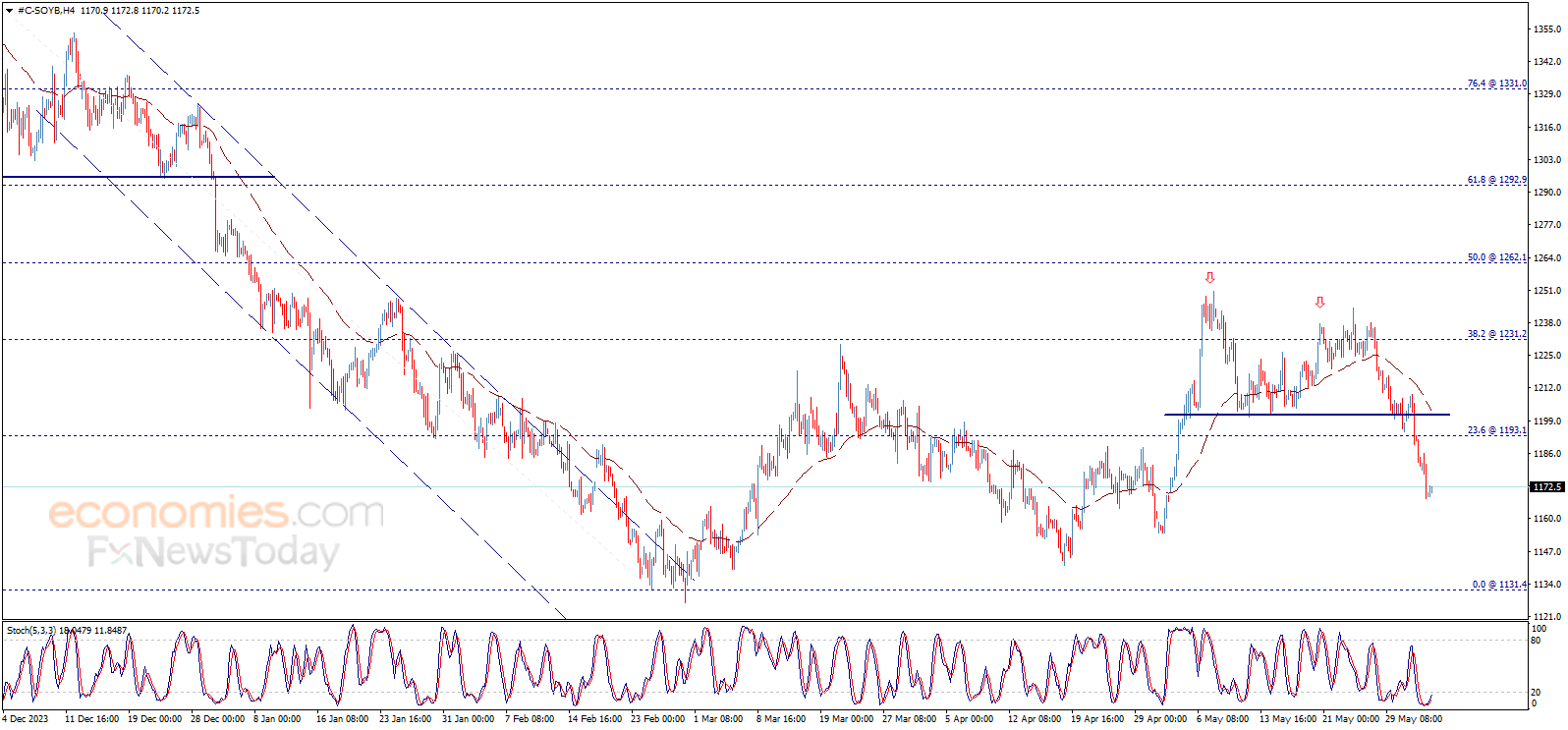The image size is (1568, 730).
Task: Click the 23 Jan 16:00 date label
Action: click(x=406, y=719)
